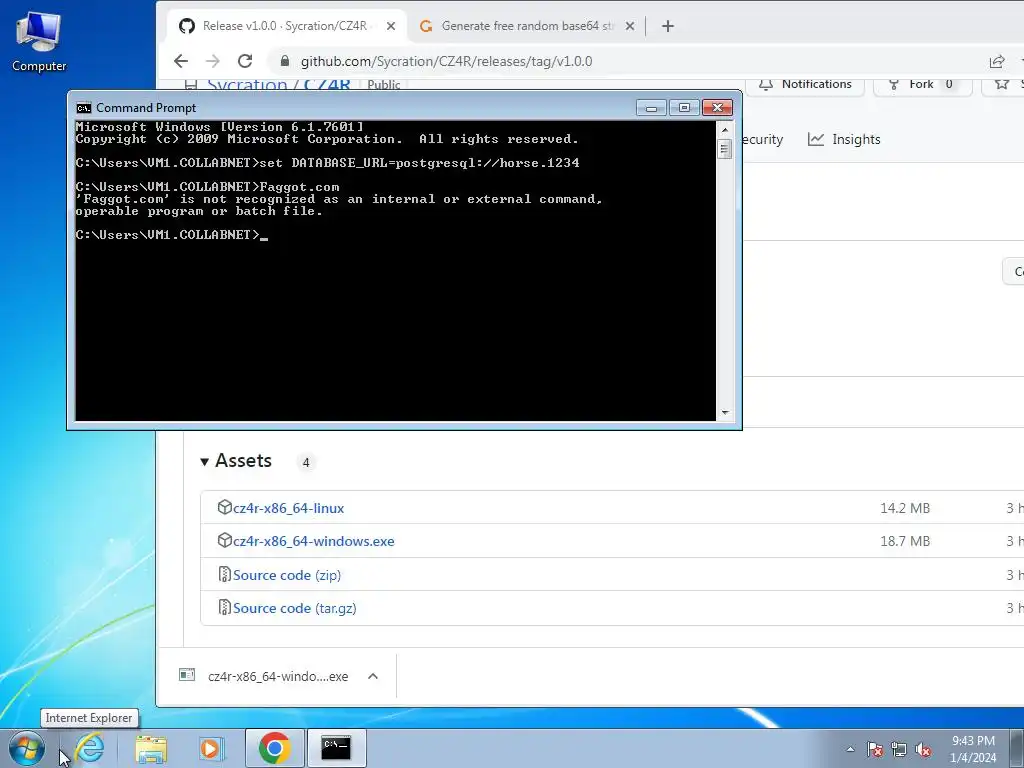
Task: Click the Command Prompt scroll up arrow
Action: (724, 129)
